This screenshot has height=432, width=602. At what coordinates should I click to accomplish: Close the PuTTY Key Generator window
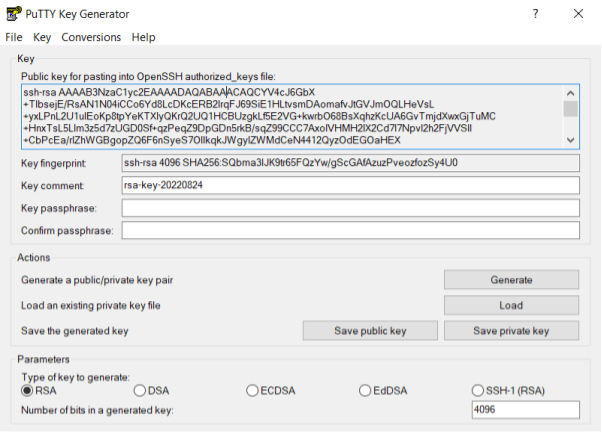579,14
